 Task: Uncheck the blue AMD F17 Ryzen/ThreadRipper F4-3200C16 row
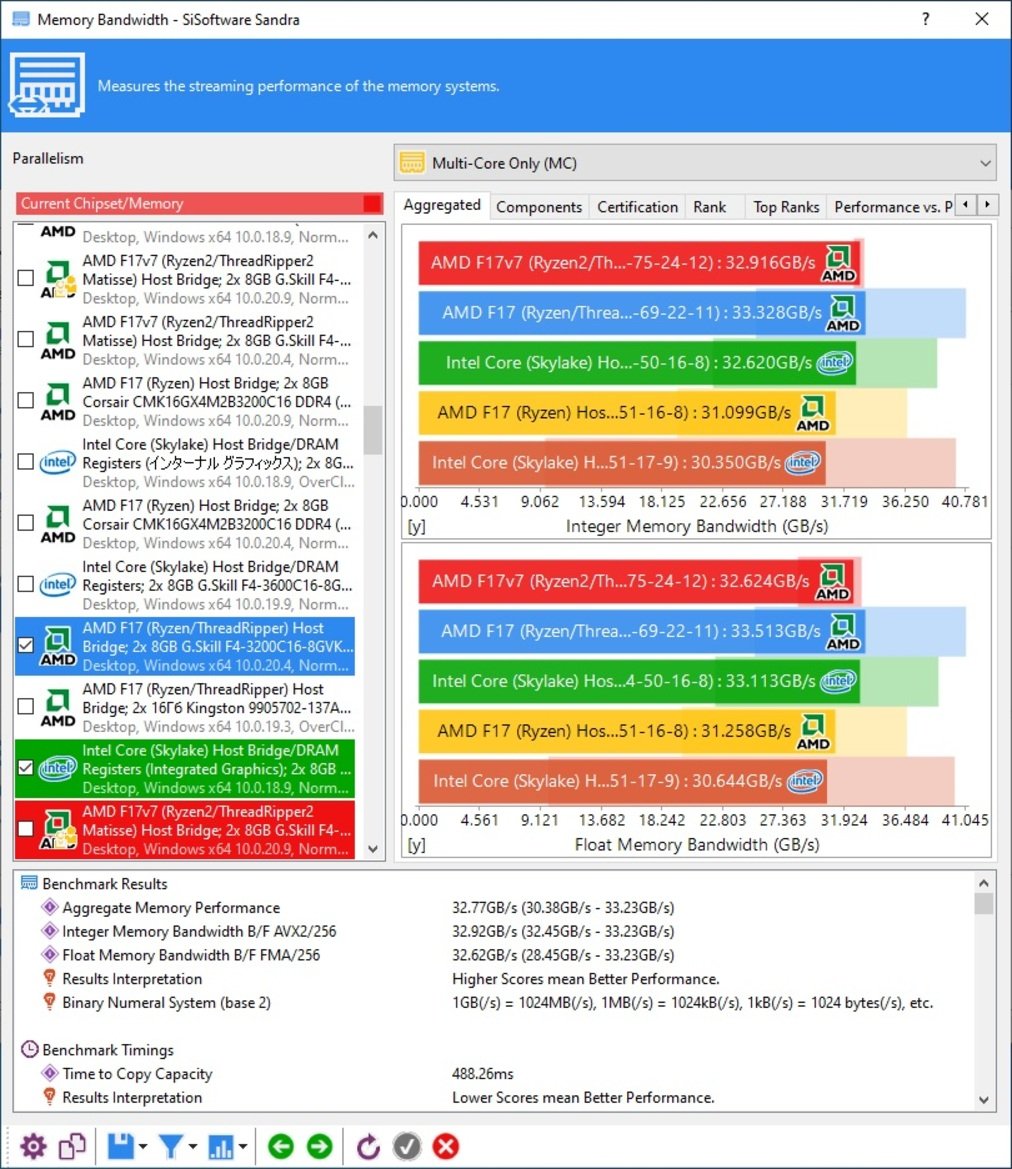click(25, 645)
